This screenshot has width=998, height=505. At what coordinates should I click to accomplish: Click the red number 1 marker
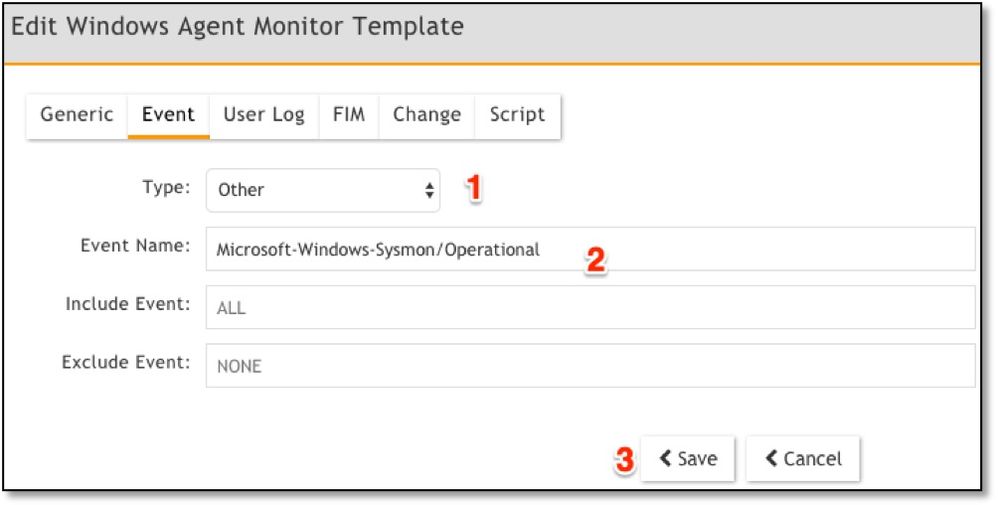click(x=476, y=187)
